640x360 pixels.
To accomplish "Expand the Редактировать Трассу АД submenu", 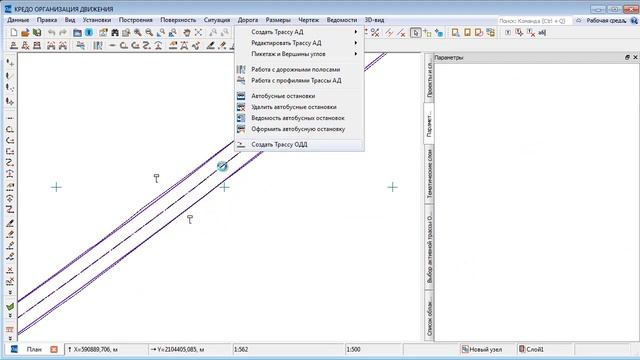I will click(300, 43).
